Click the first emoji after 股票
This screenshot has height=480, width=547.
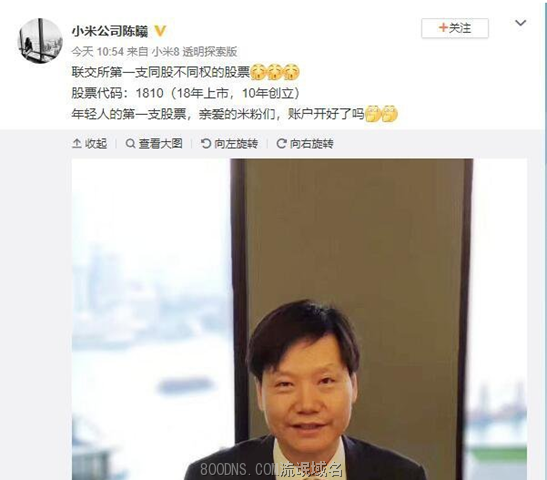(258, 72)
